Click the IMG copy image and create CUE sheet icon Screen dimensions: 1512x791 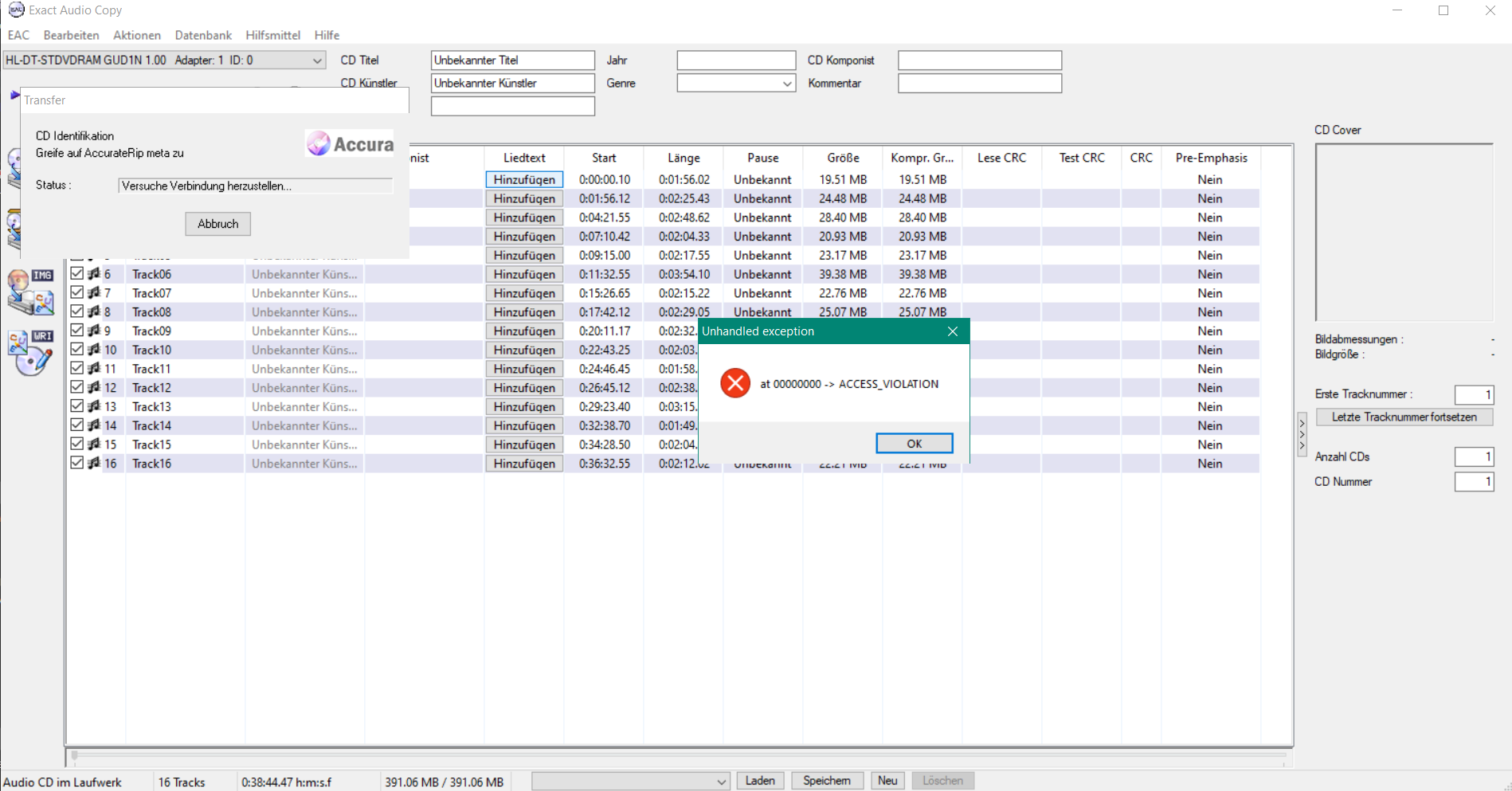click(x=31, y=292)
